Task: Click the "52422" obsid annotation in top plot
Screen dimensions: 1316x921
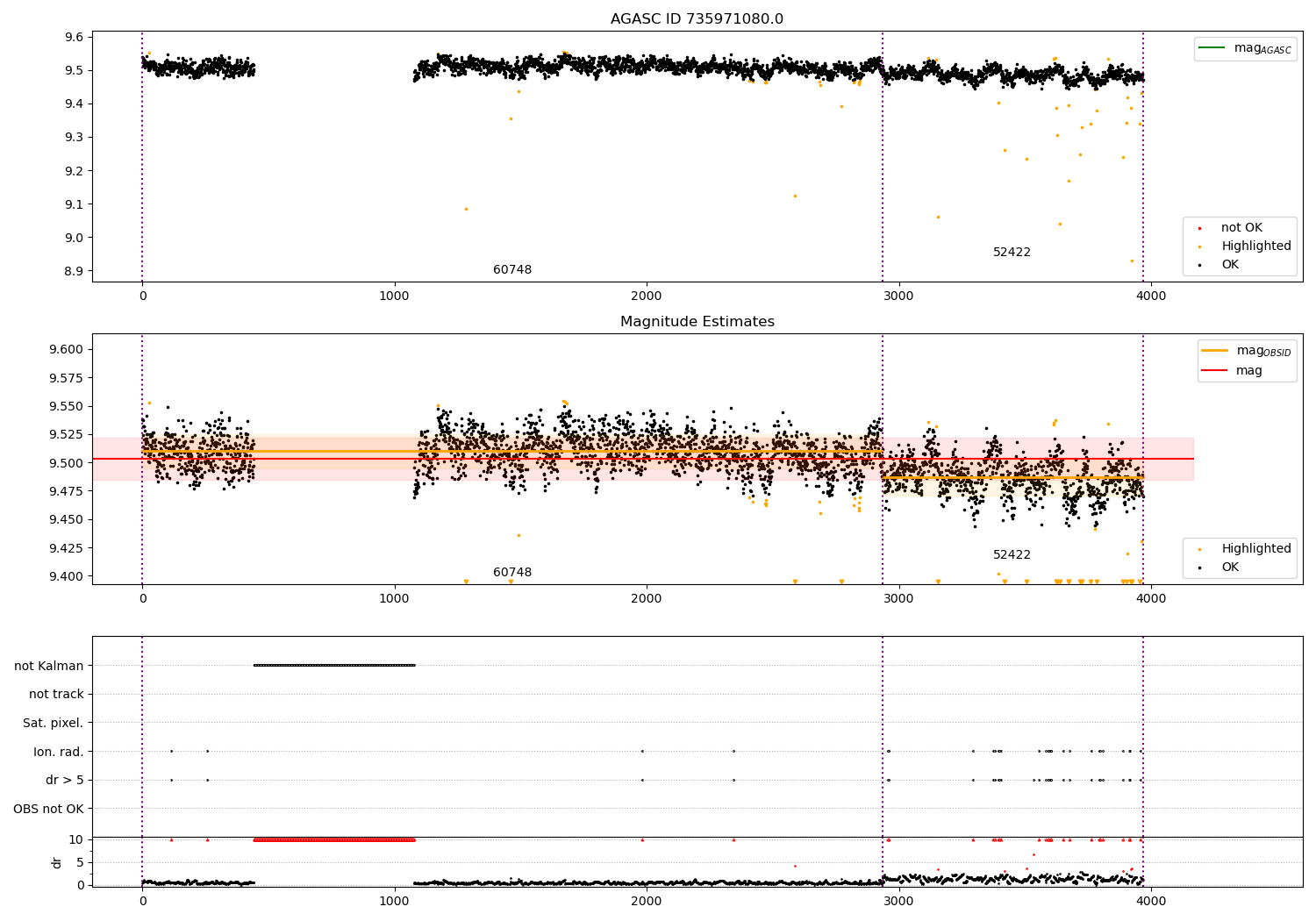Action: (1012, 253)
